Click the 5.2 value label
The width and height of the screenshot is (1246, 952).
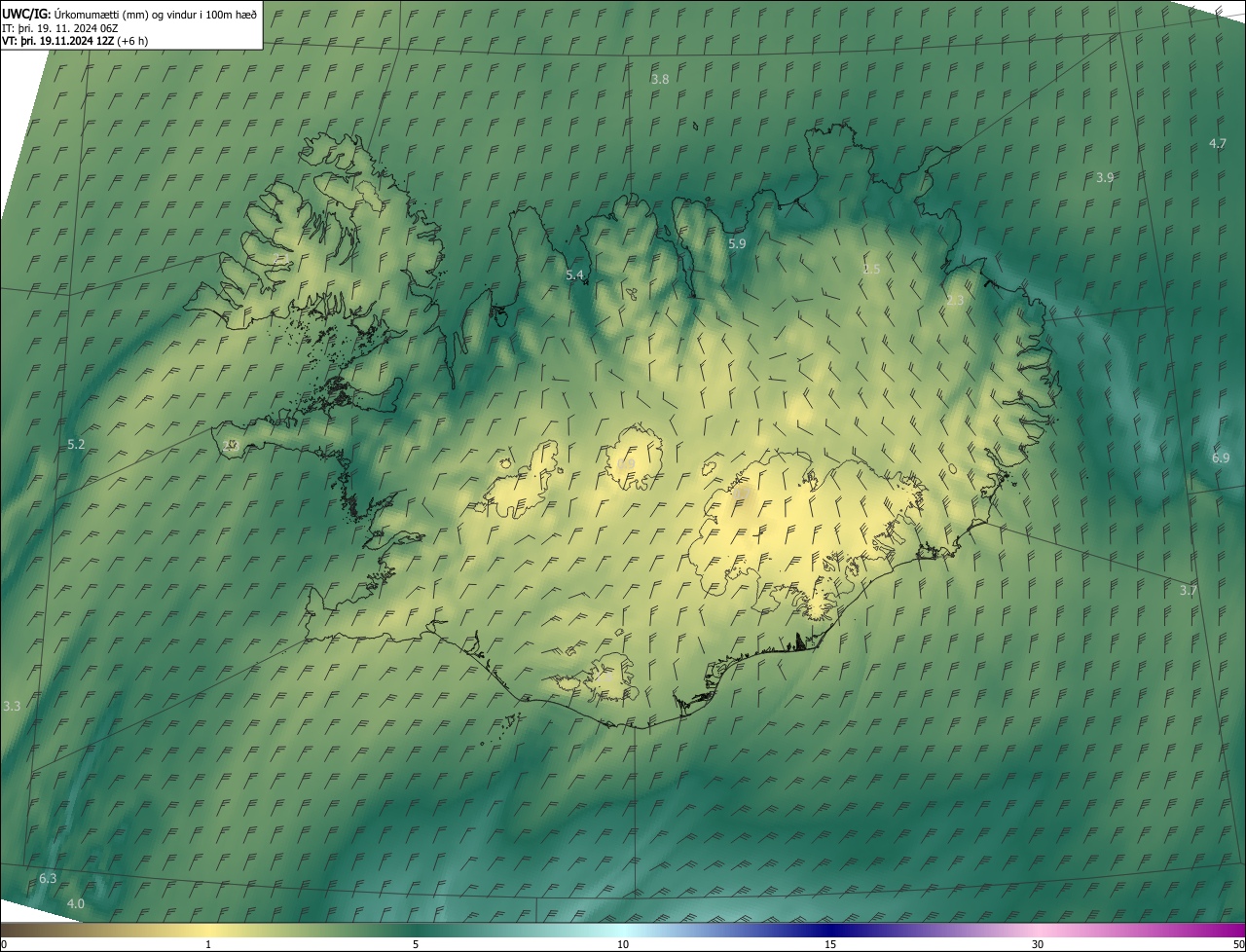(x=76, y=444)
